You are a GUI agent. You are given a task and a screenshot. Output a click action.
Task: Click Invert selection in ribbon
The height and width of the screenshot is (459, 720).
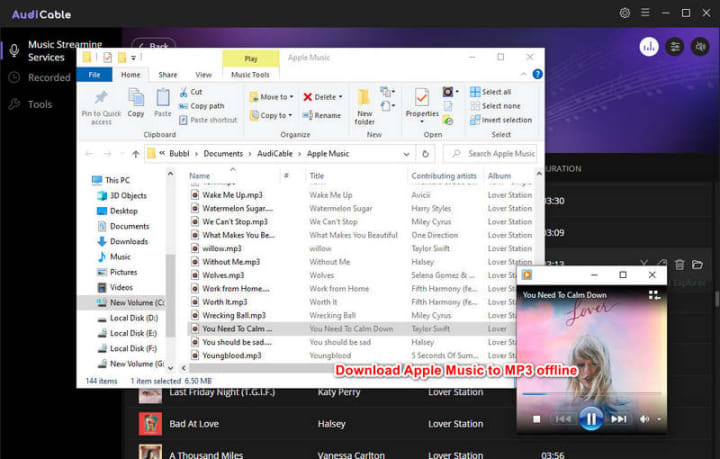(x=501, y=120)
